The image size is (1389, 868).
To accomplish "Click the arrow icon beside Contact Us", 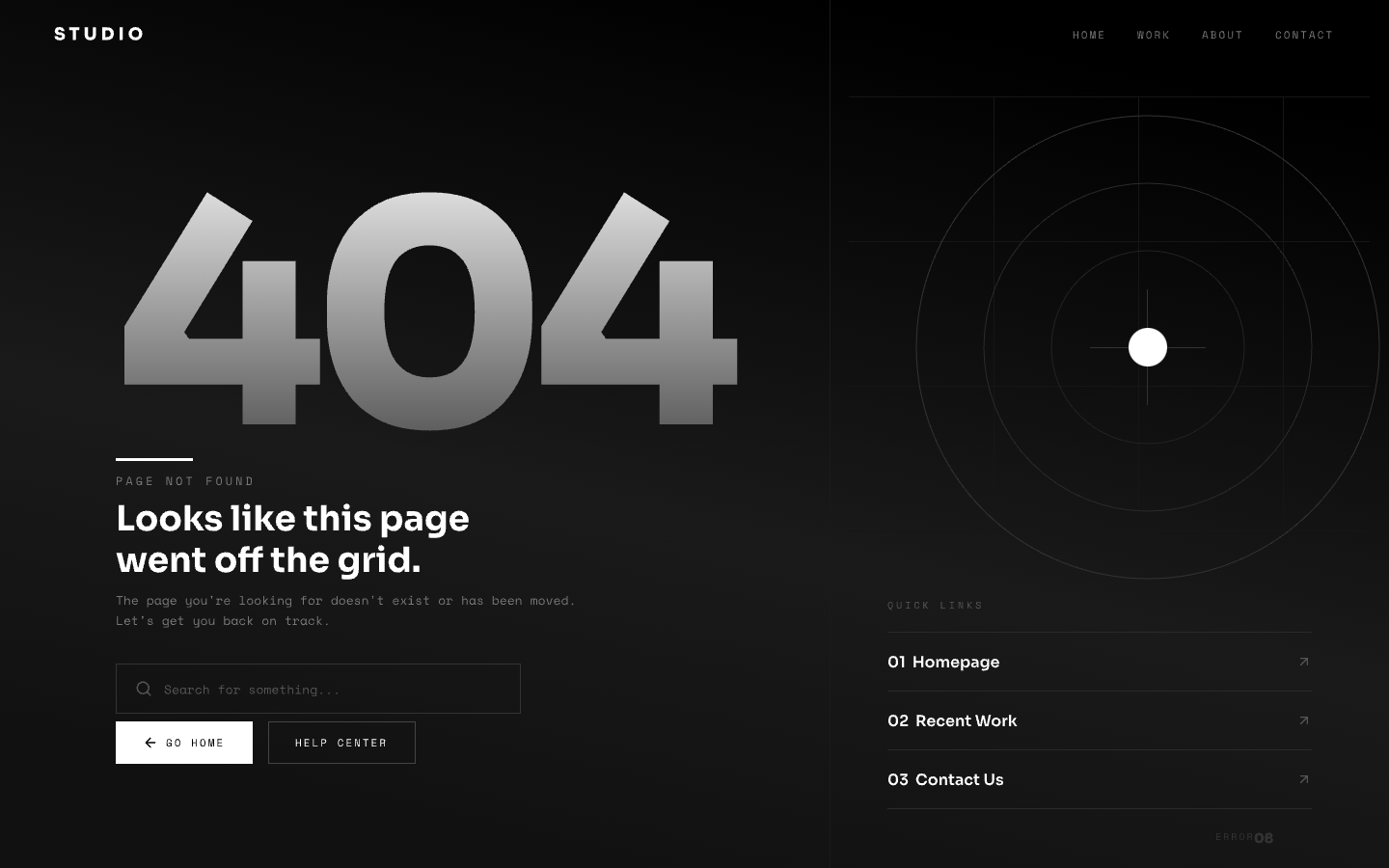I will (1303, 780).
